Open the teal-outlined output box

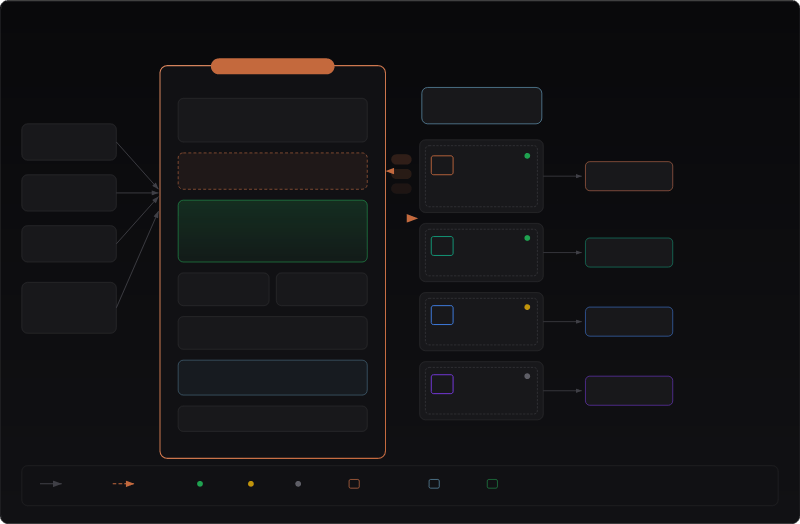coord(629,253)
